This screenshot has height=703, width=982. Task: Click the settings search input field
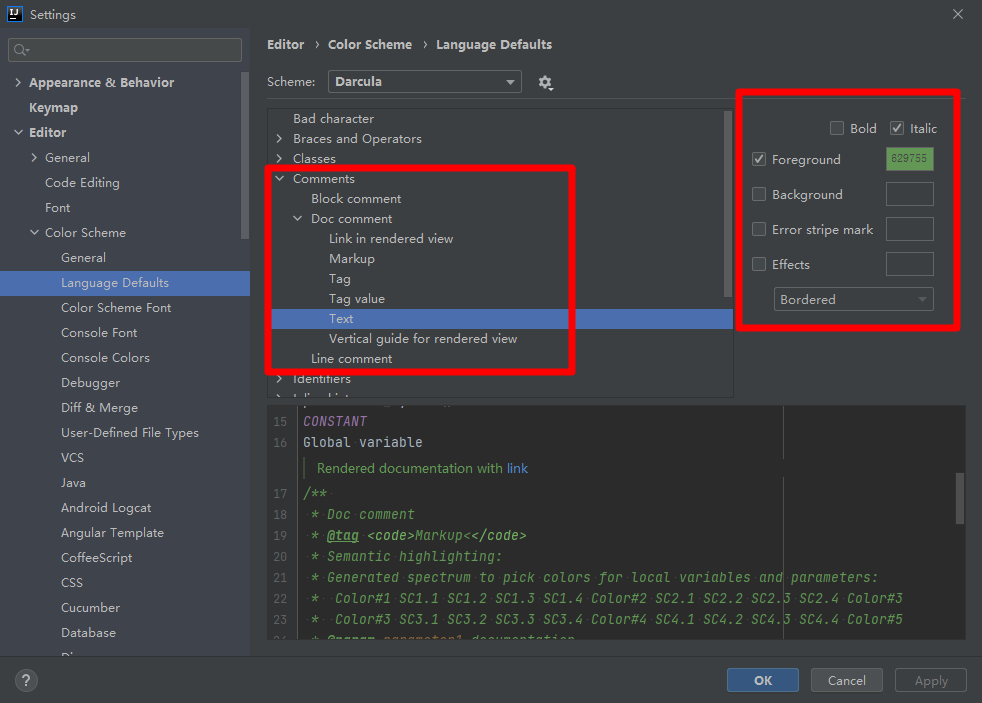pos(125,50)
